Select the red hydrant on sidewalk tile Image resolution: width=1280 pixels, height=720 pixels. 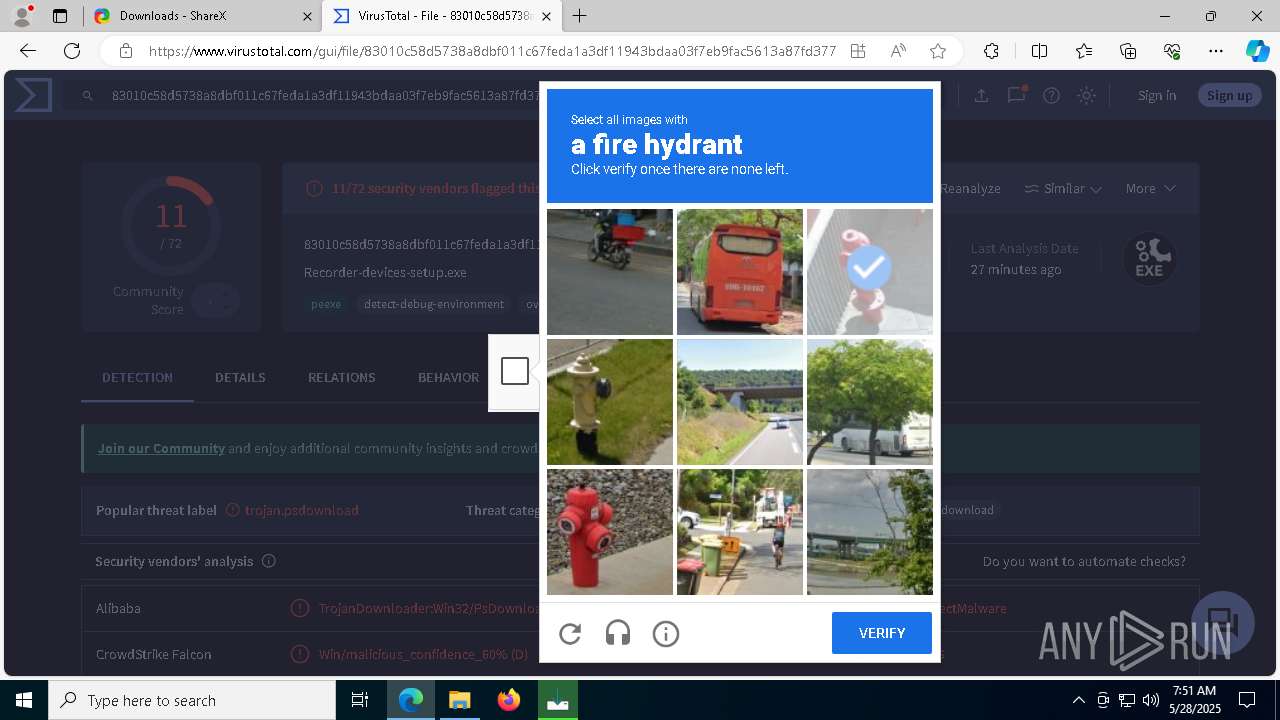pyautogui.click(x=610, y=532)
